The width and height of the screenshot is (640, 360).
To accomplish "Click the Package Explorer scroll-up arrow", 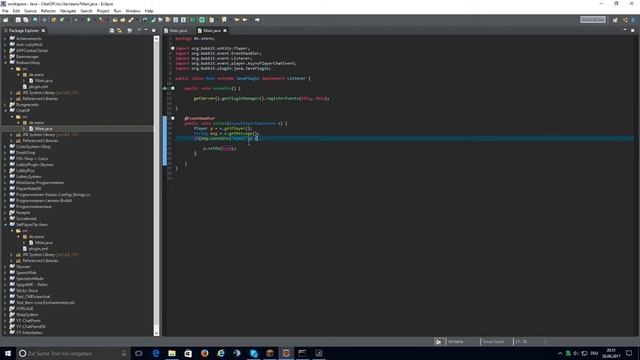I will (x=156, y=39).
